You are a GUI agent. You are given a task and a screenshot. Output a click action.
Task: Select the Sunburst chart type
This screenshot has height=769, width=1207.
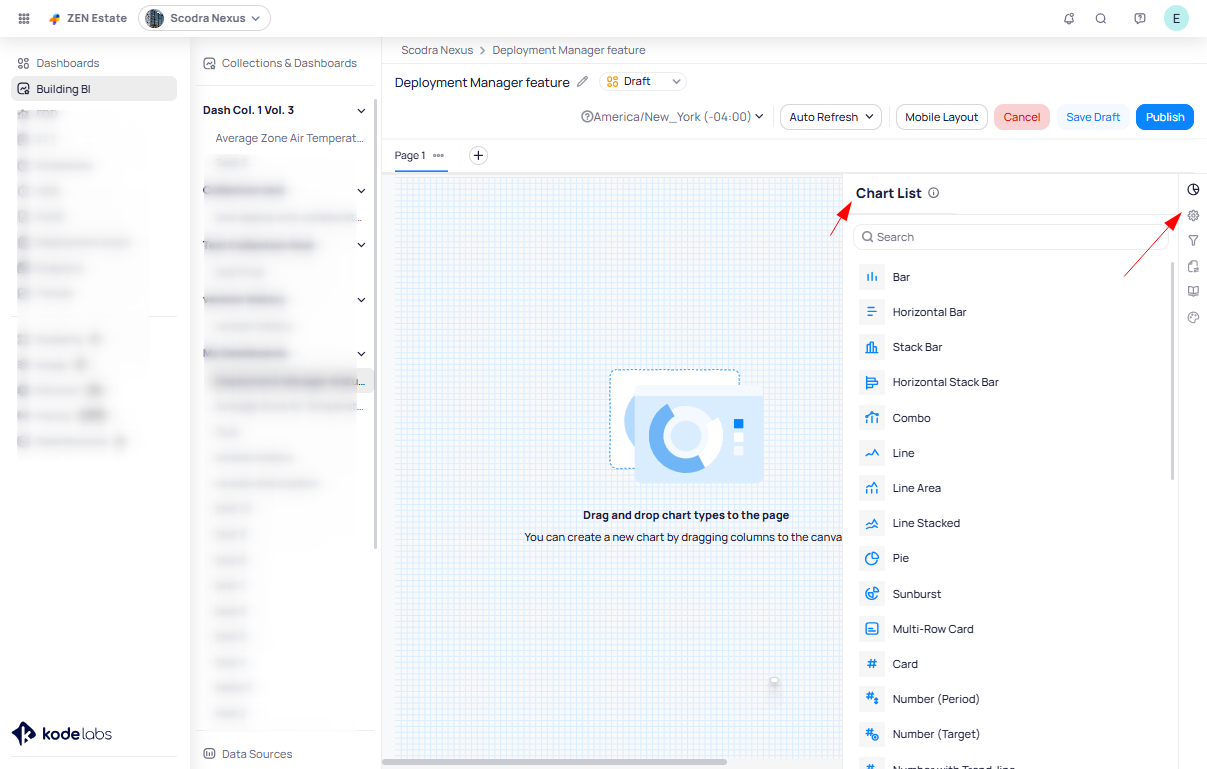click(x=916, y=594)
